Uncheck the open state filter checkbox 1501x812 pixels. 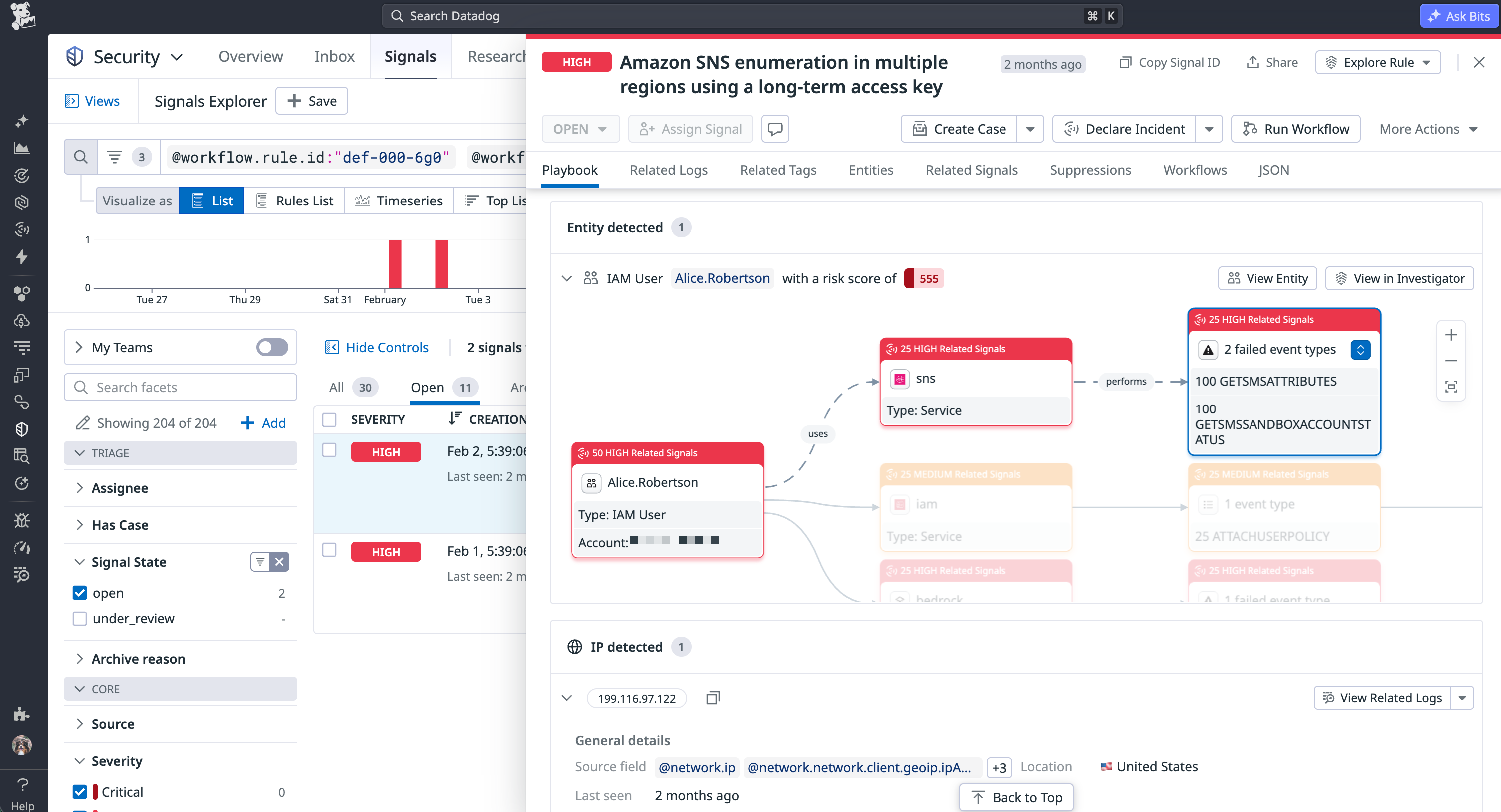point(80,593)
